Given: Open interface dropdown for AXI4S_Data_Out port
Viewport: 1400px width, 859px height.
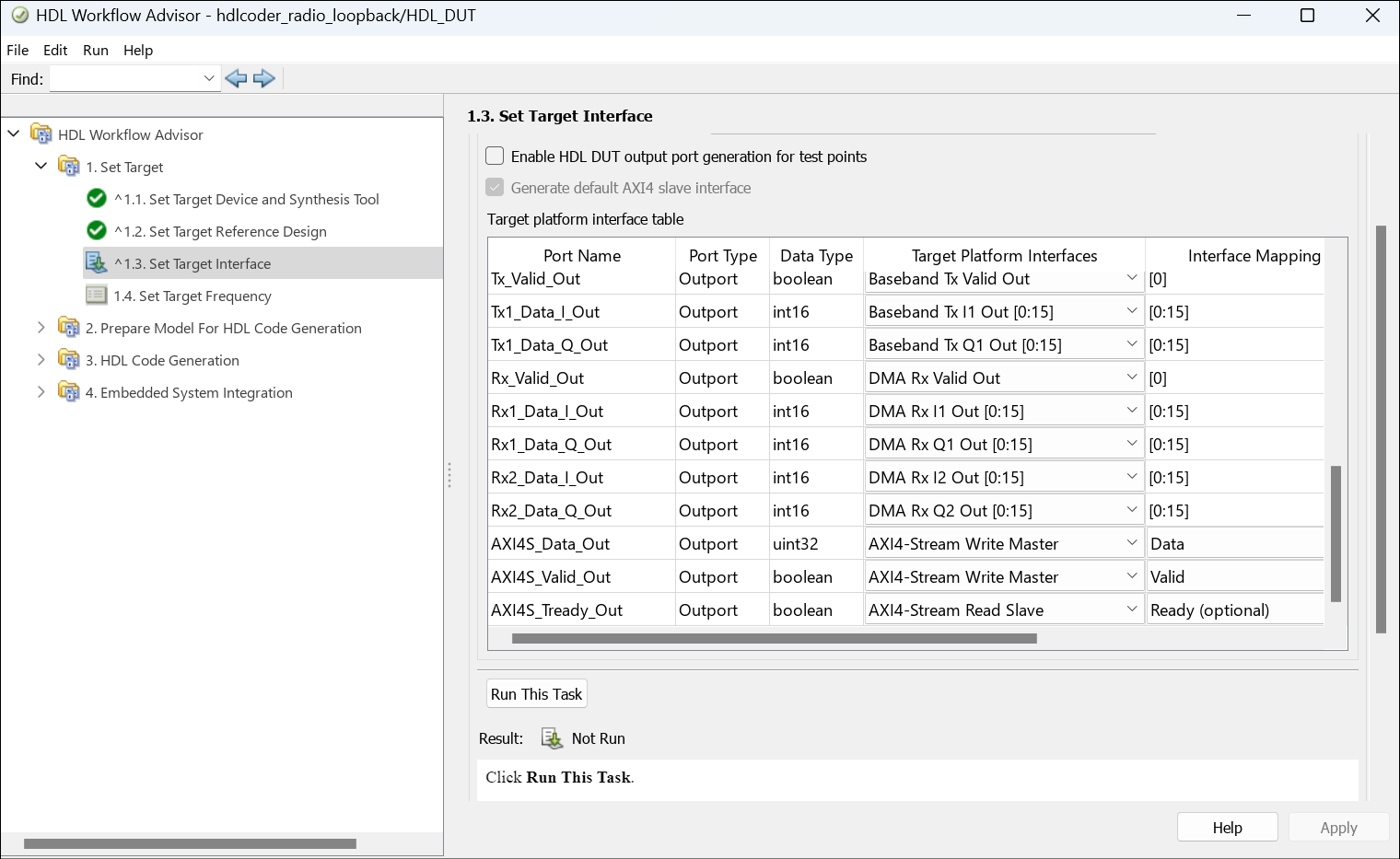Looking at the screenshot, I should click(x=1132, y=543).
